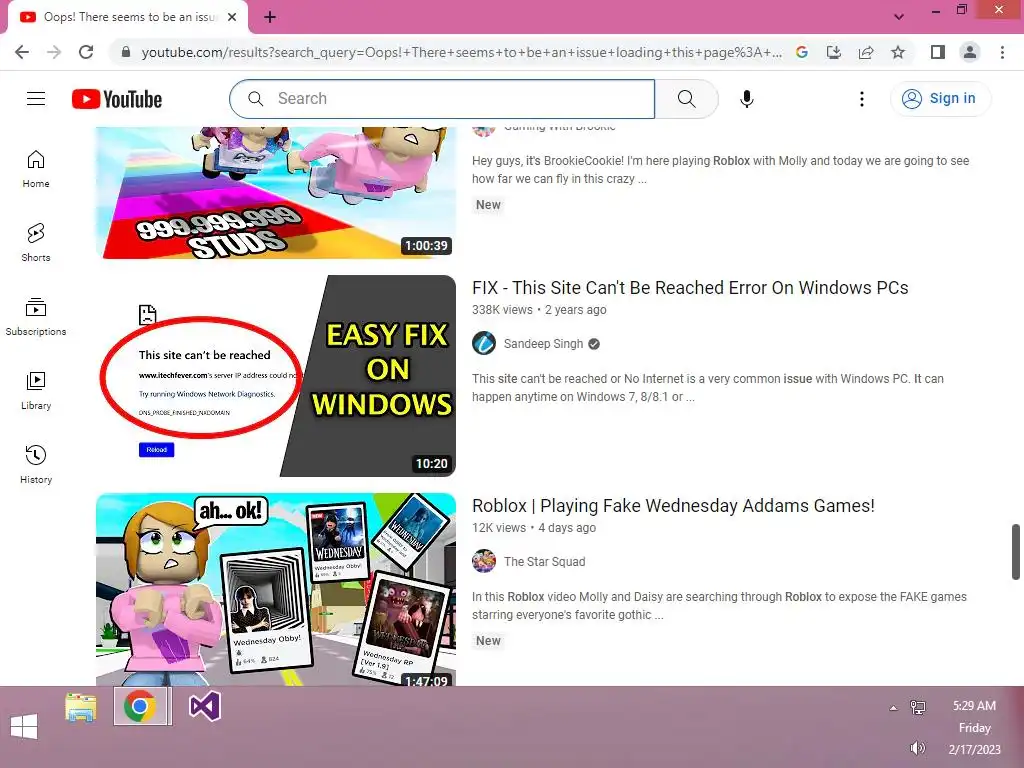Click the New badge under BrookieCookie video
1024x768 pixels.
point(488,204)
